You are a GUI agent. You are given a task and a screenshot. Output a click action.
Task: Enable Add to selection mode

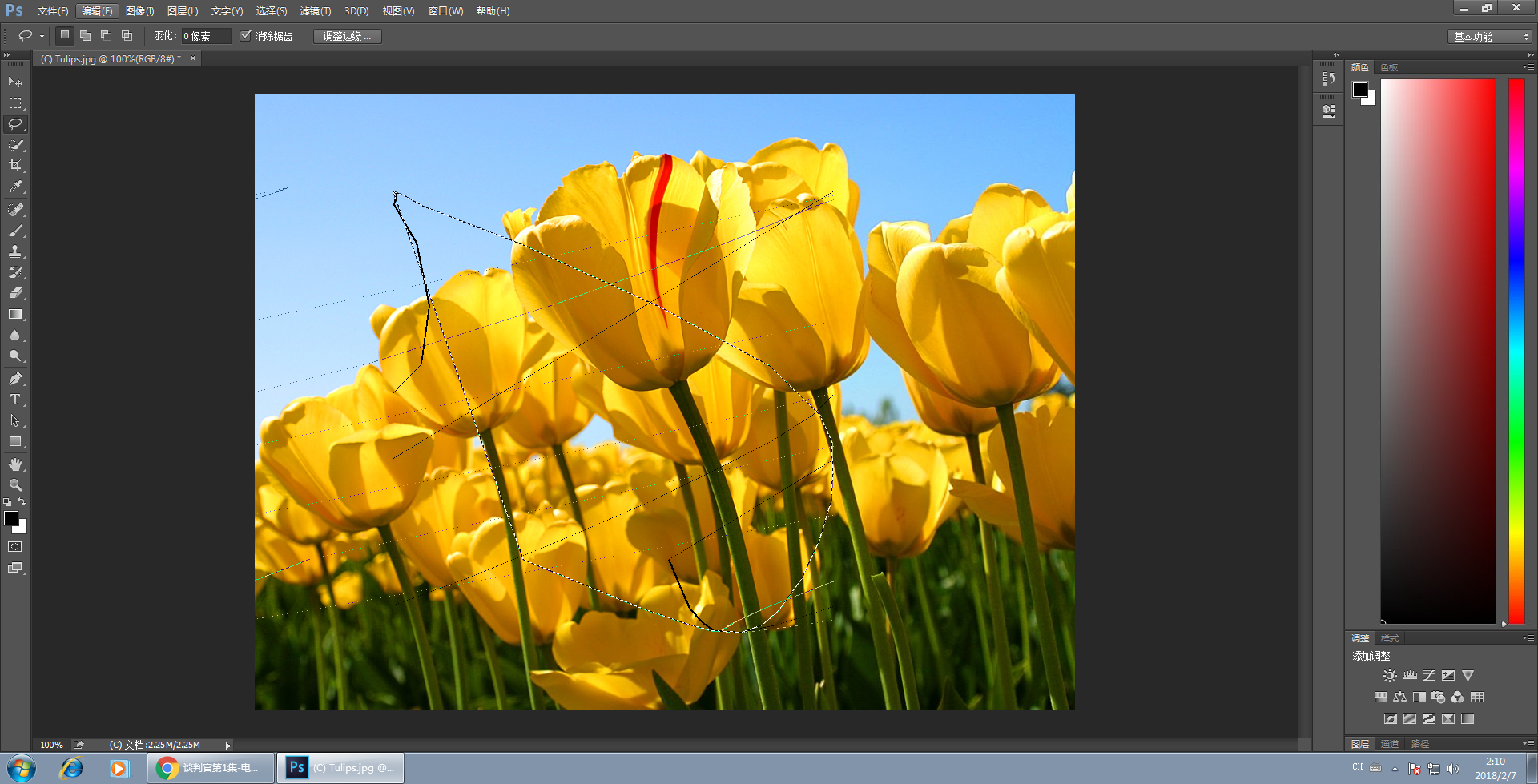click(x=85, y=36)
